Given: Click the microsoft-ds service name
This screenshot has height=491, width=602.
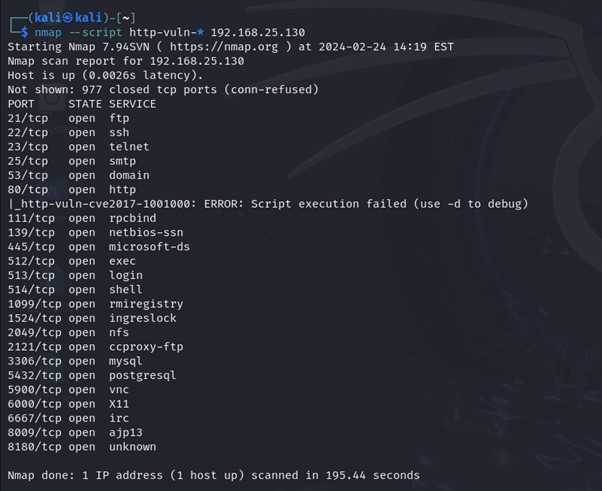Looking at the screenshot, I should (149, 247).
